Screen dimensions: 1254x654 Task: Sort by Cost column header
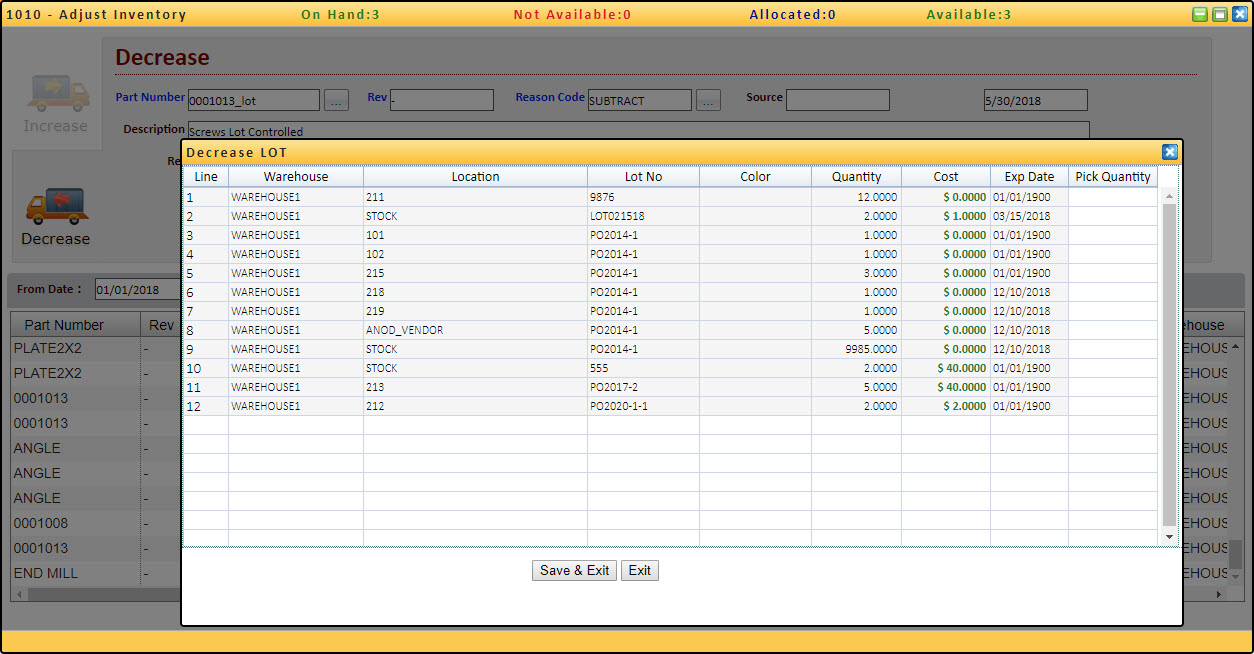tap(946, 176)
